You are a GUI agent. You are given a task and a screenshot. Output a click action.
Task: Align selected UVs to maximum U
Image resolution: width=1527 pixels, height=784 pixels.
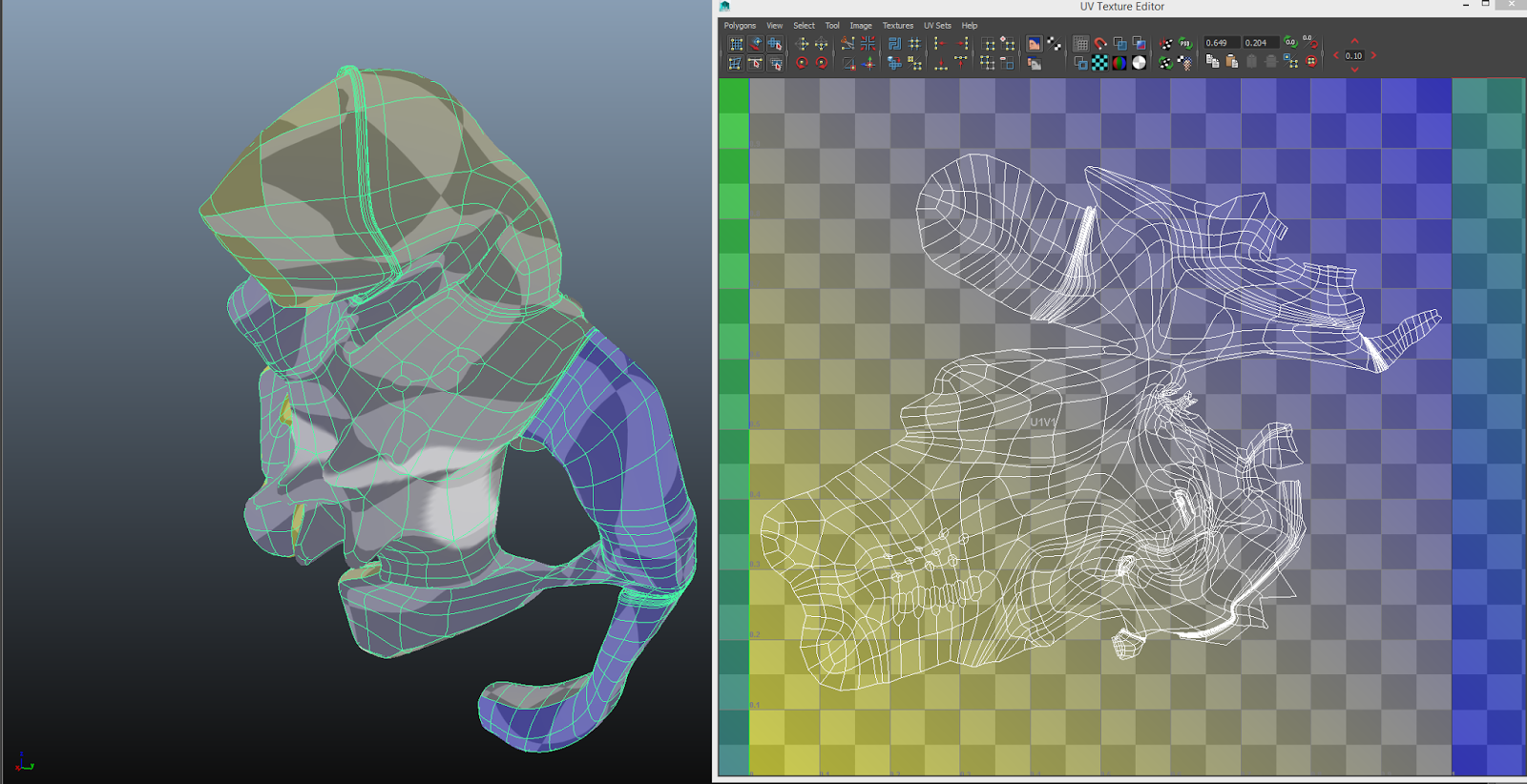tap(961, 43)
